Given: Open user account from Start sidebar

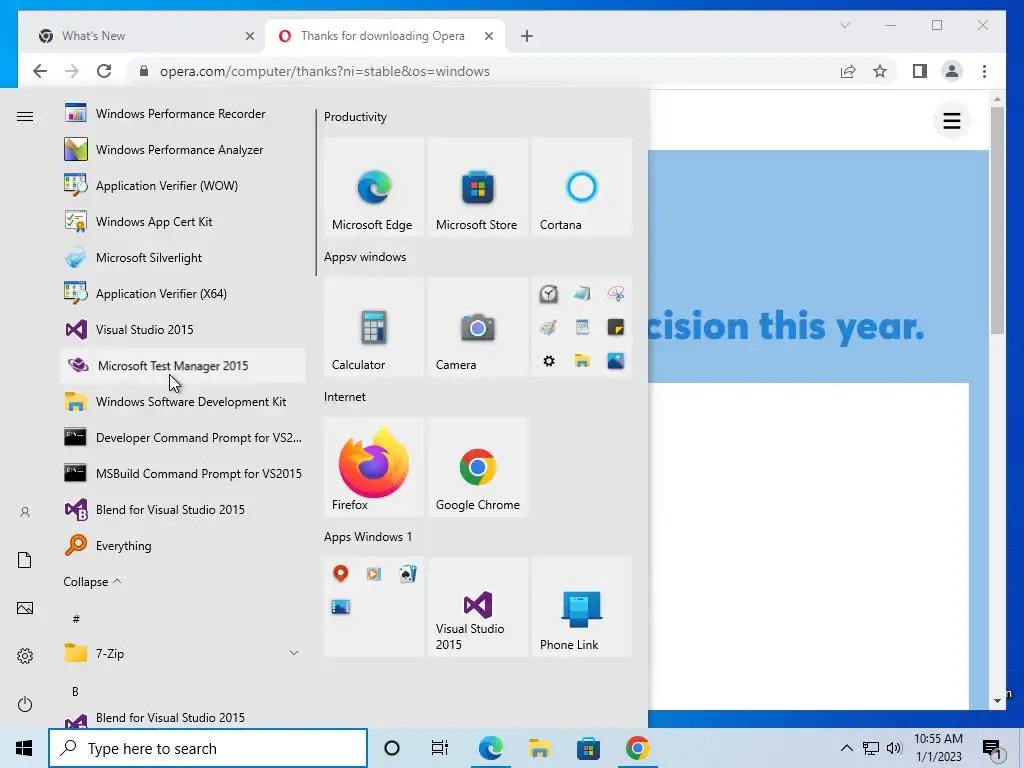Looking at the screenshot, I should (25, 512).
